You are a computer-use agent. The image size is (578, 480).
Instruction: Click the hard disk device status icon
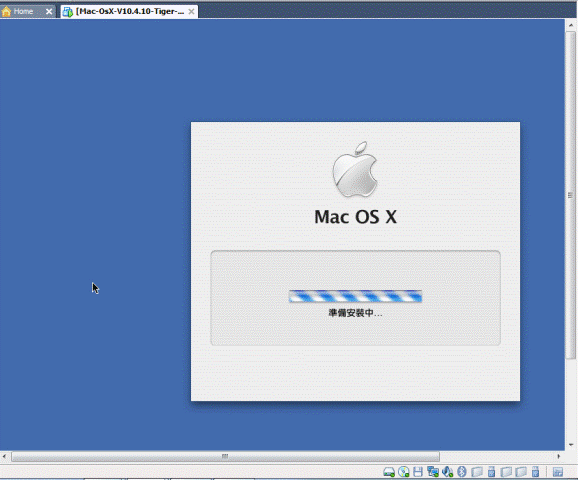(x=389, y=472)
